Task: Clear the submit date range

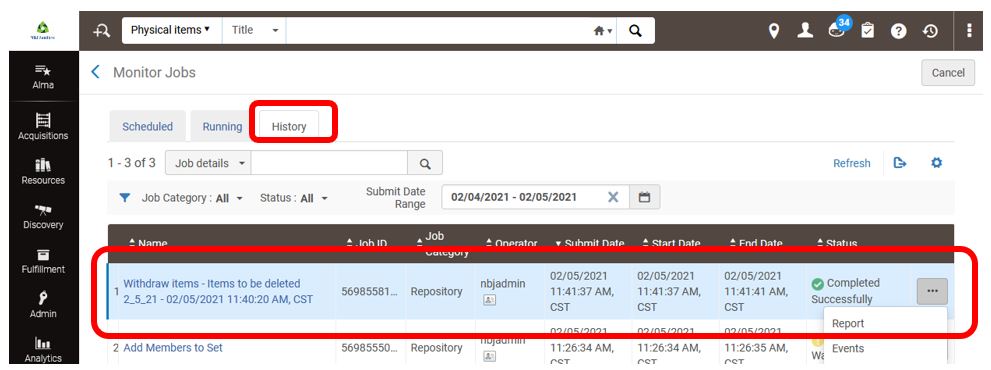Action: [x=613, y=197]
